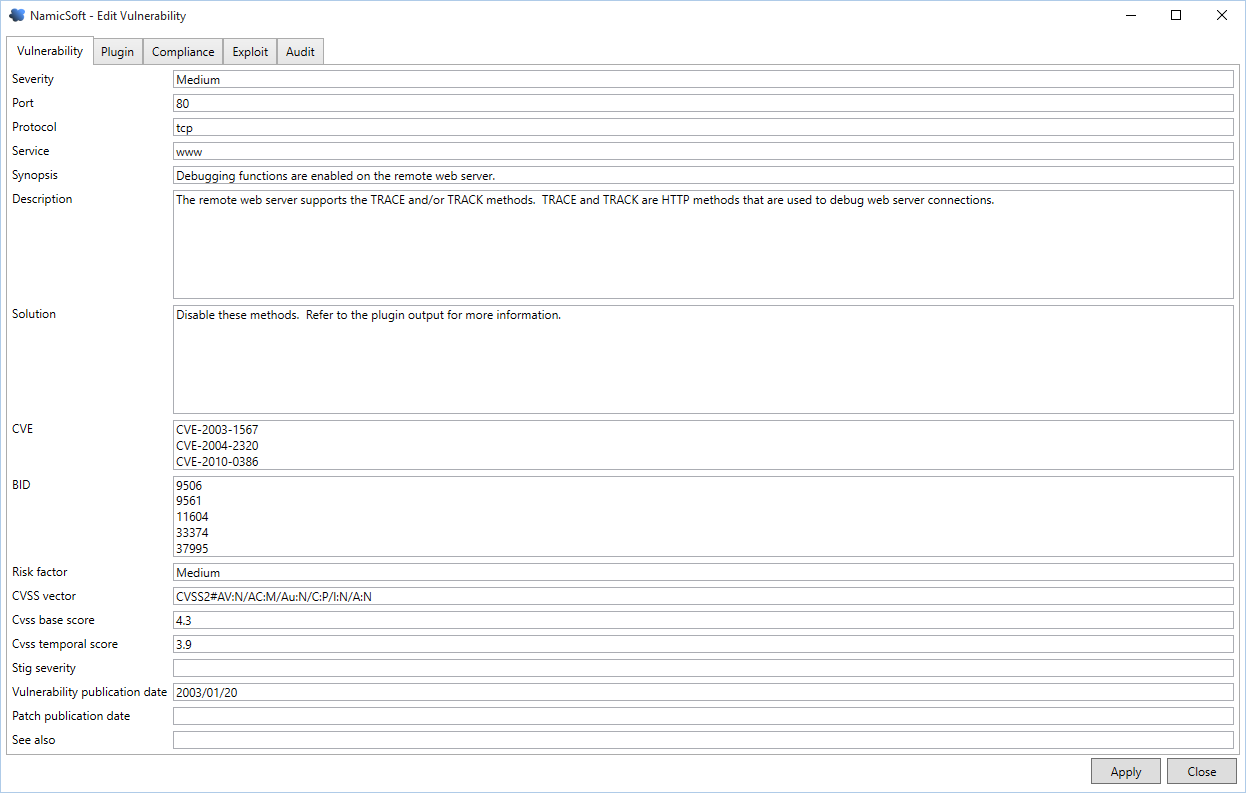This screenshot has width=1246, height=793.
Task: Click the Cvss base score label
Action: pos(53,620)
